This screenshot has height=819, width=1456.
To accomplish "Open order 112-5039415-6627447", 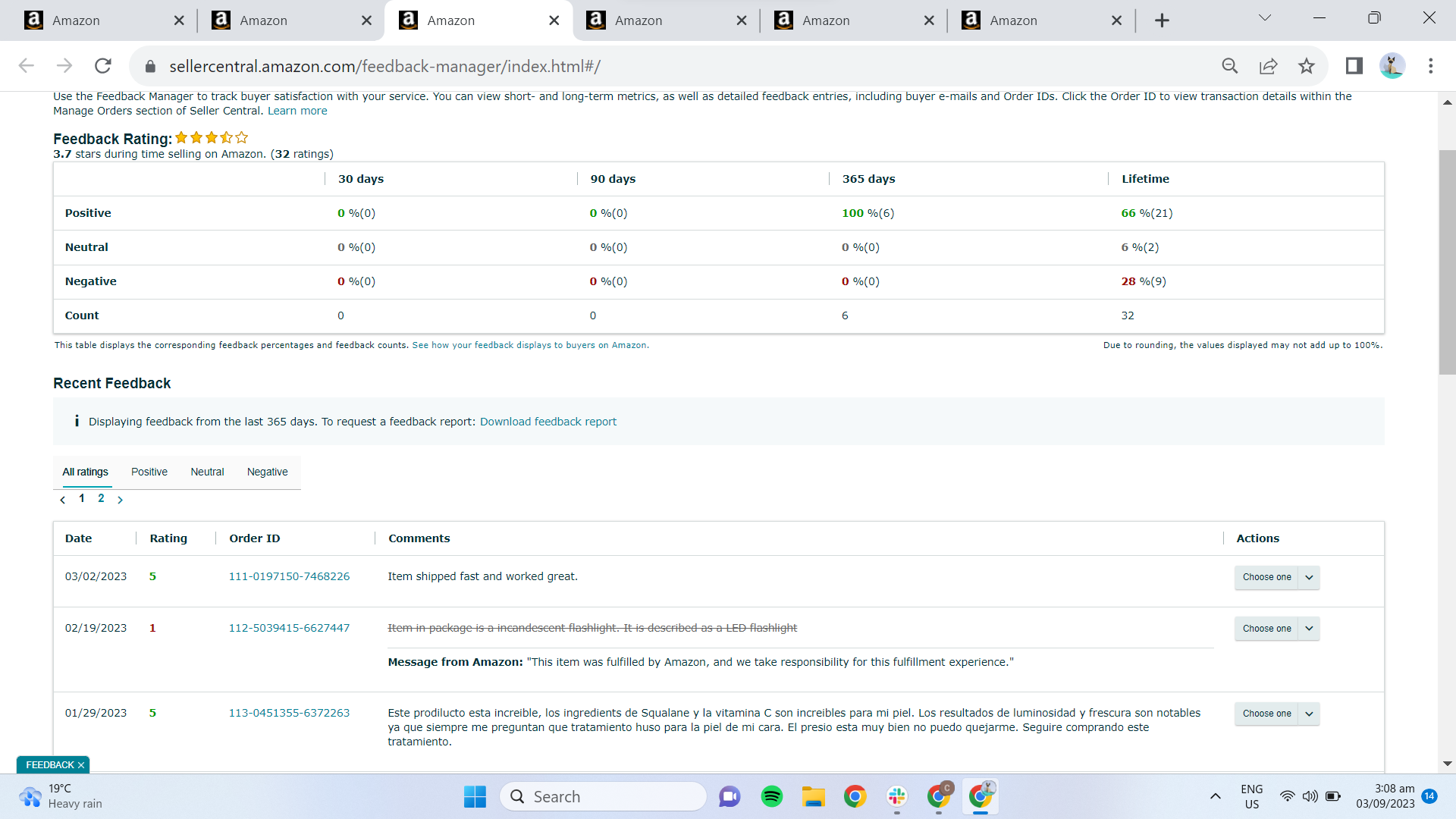I will point(289,628).
